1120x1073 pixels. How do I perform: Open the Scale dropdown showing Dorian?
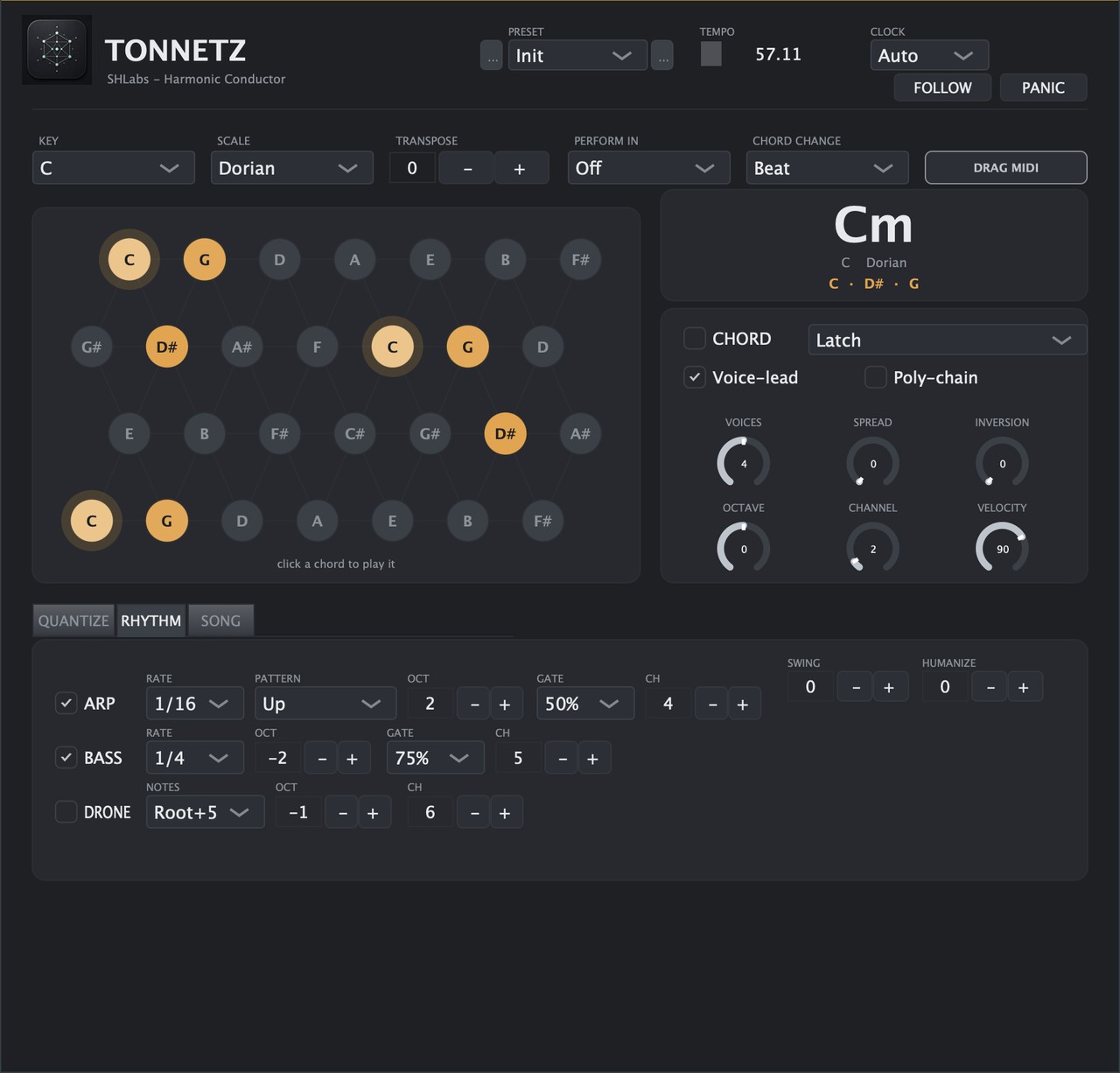(292, 168)
